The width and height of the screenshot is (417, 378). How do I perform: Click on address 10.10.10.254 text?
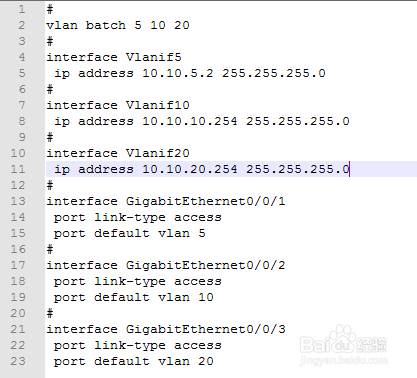click(x=190, y=121)
